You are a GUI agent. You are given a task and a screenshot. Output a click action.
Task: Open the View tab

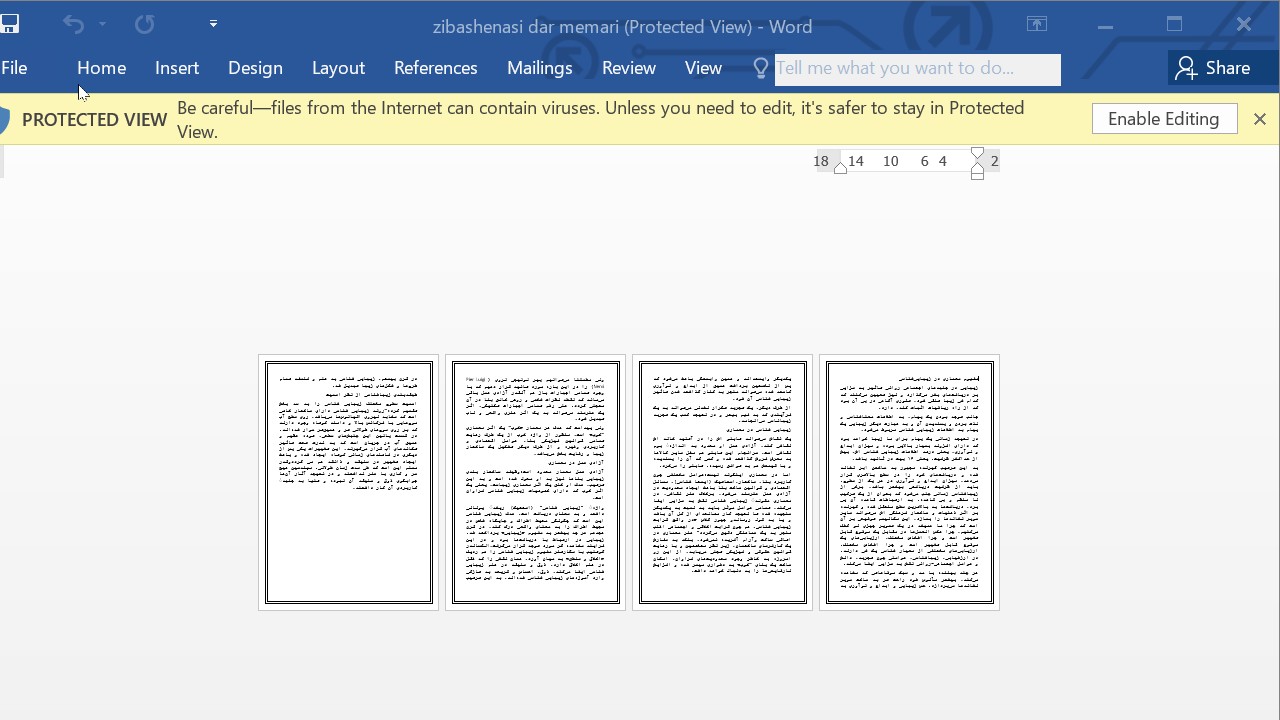(703, 68)
